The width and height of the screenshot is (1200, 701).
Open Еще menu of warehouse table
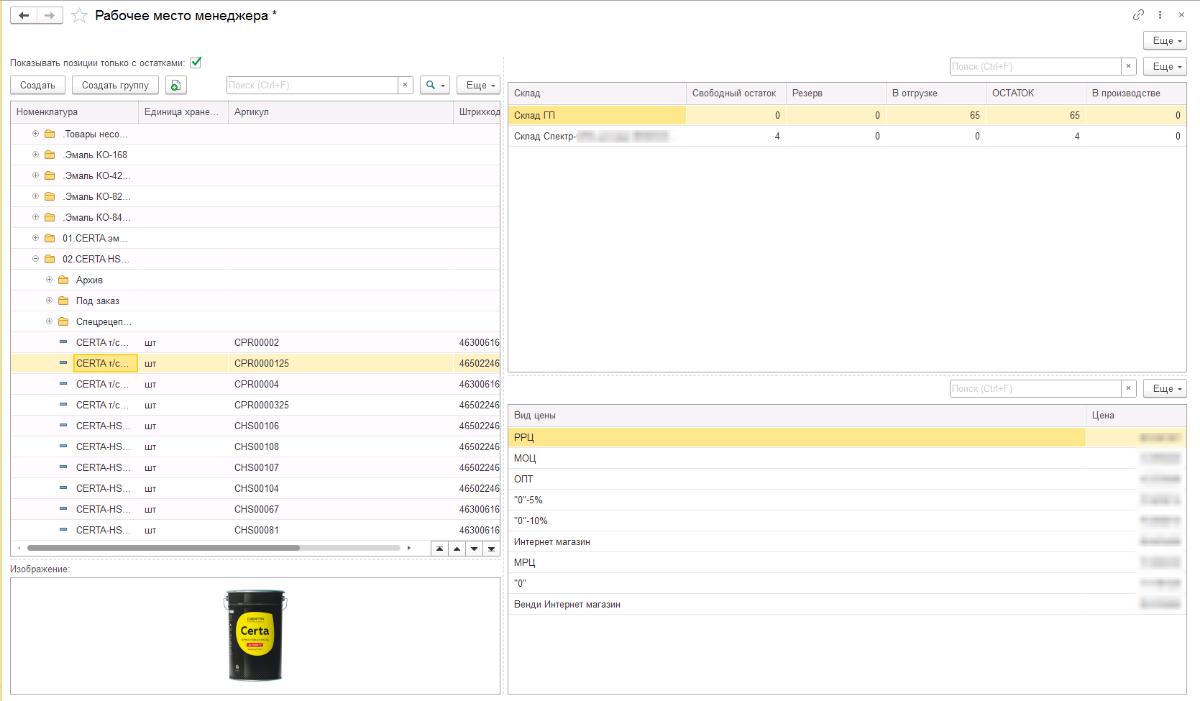(1164, 66)
